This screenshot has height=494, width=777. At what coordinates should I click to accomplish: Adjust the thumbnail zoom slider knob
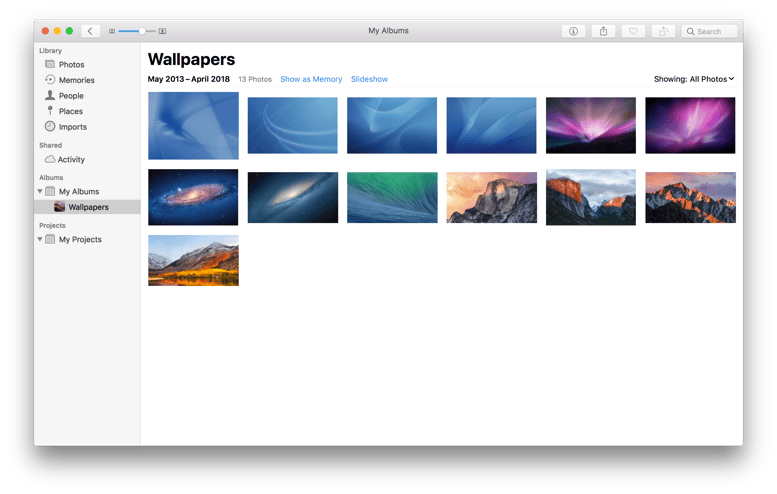[x=142, y=31]
